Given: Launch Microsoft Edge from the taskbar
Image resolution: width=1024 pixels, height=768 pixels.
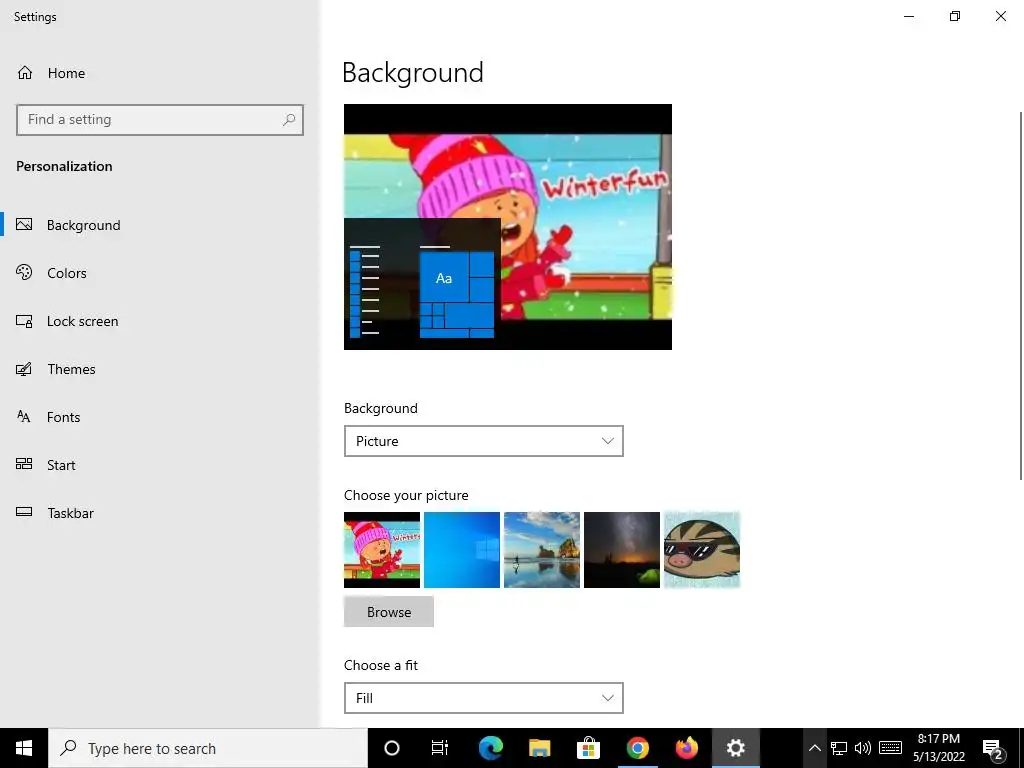Looking at the screenshot, I should [x=490, y=748].
